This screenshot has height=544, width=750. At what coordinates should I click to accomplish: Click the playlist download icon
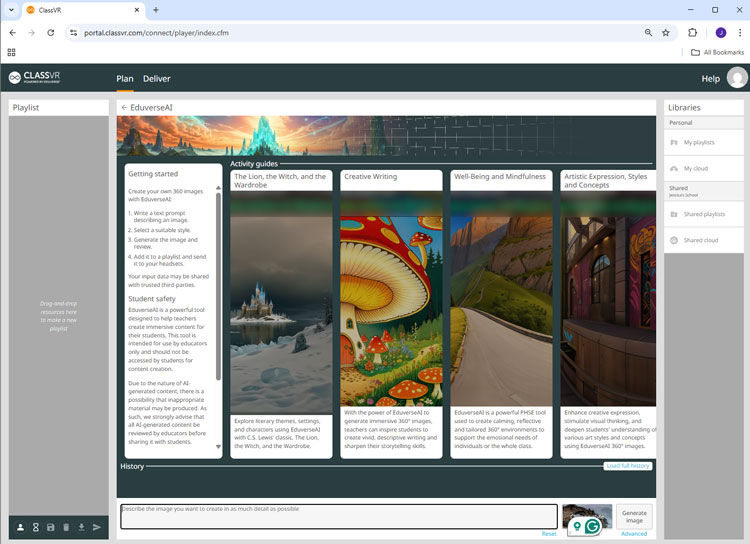point(81,527)
